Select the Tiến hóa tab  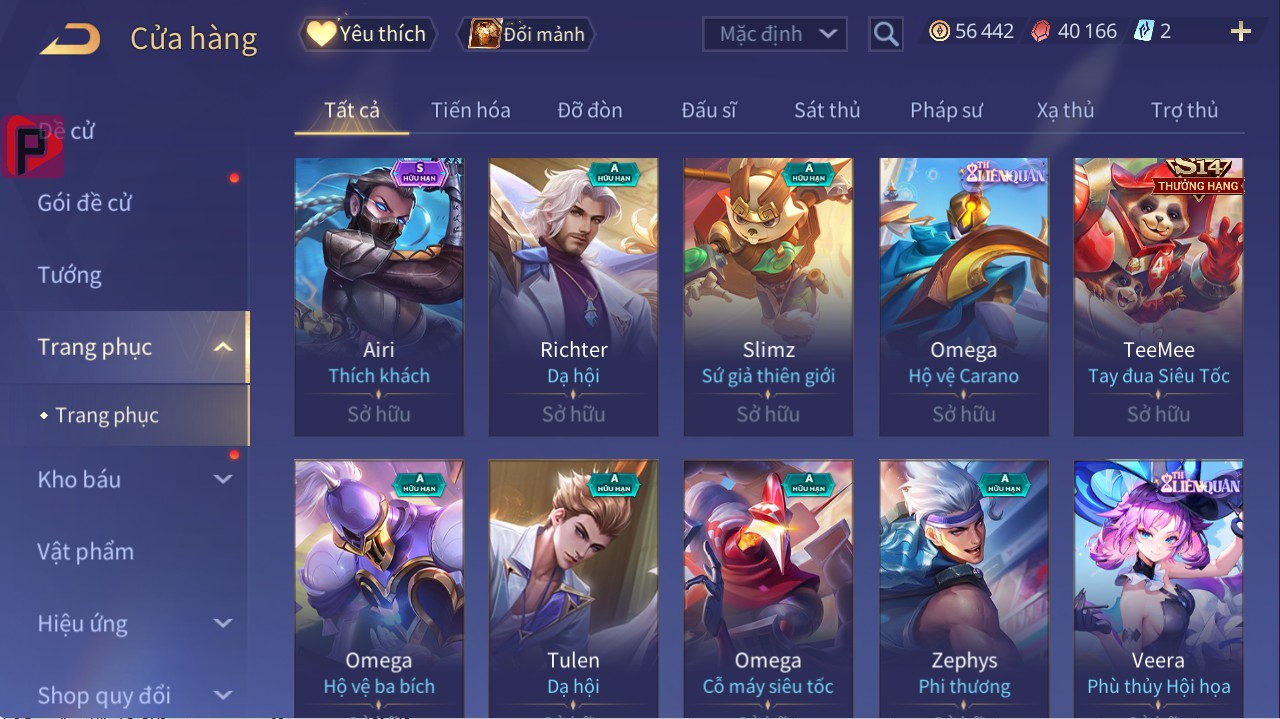click(470, 110)
